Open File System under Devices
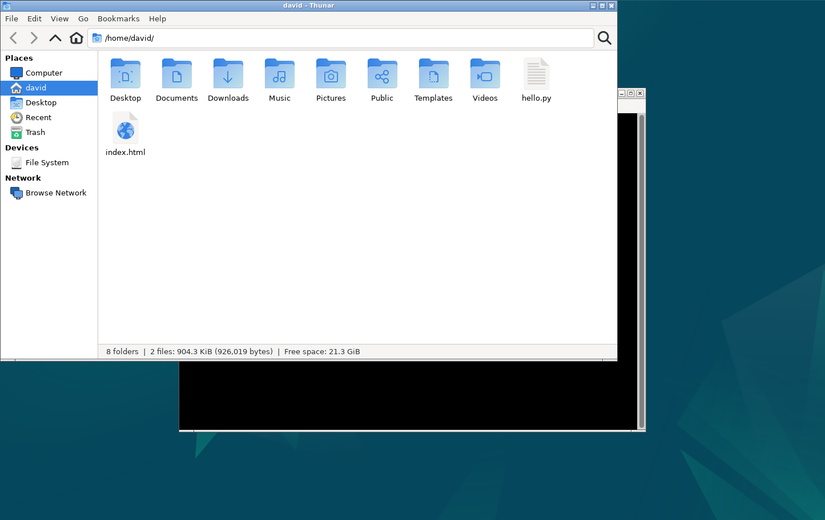Viewport: 825px width, 520px height. [49, 163]
